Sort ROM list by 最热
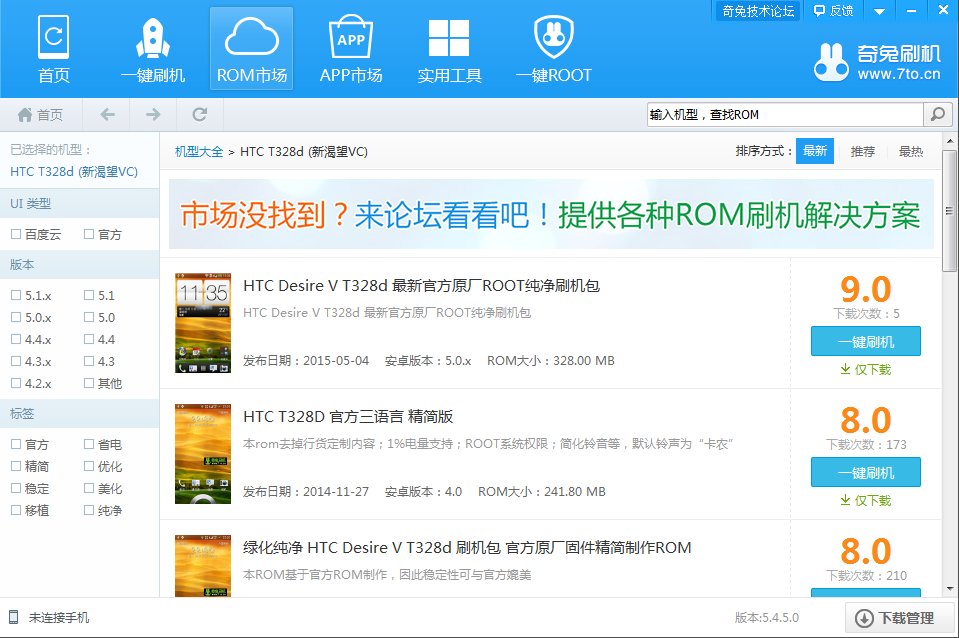 pos(910,152)
